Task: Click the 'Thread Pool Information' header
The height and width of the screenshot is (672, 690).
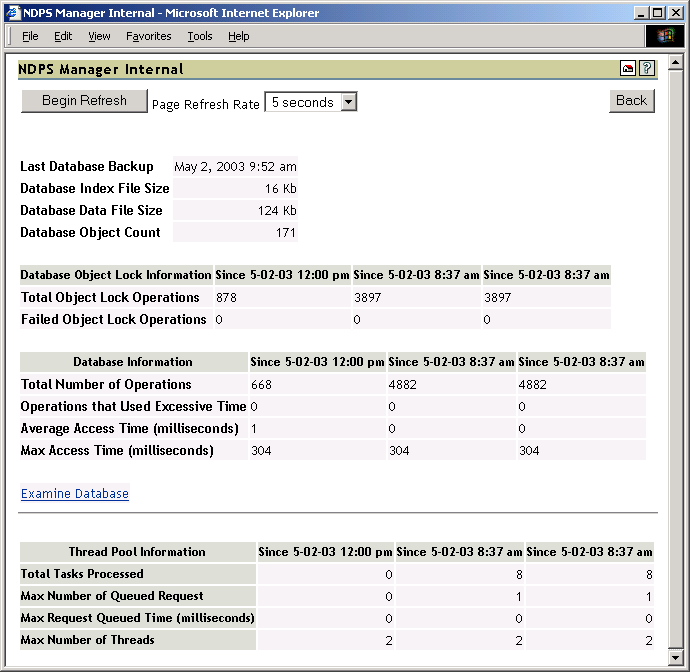Action: pyautogui.click(x=137, y=552)
